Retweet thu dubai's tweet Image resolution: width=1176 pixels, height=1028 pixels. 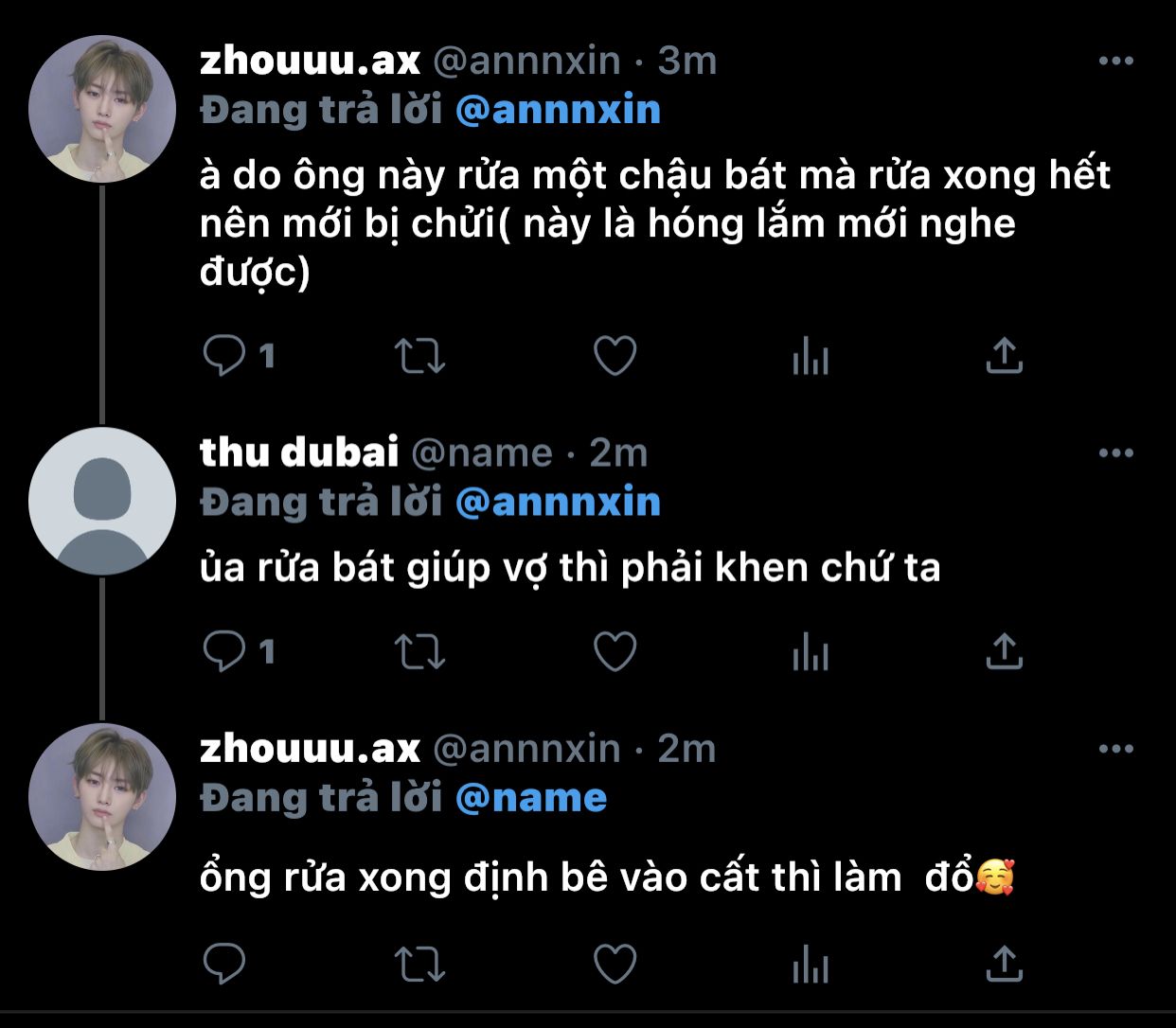coord(419,652)
